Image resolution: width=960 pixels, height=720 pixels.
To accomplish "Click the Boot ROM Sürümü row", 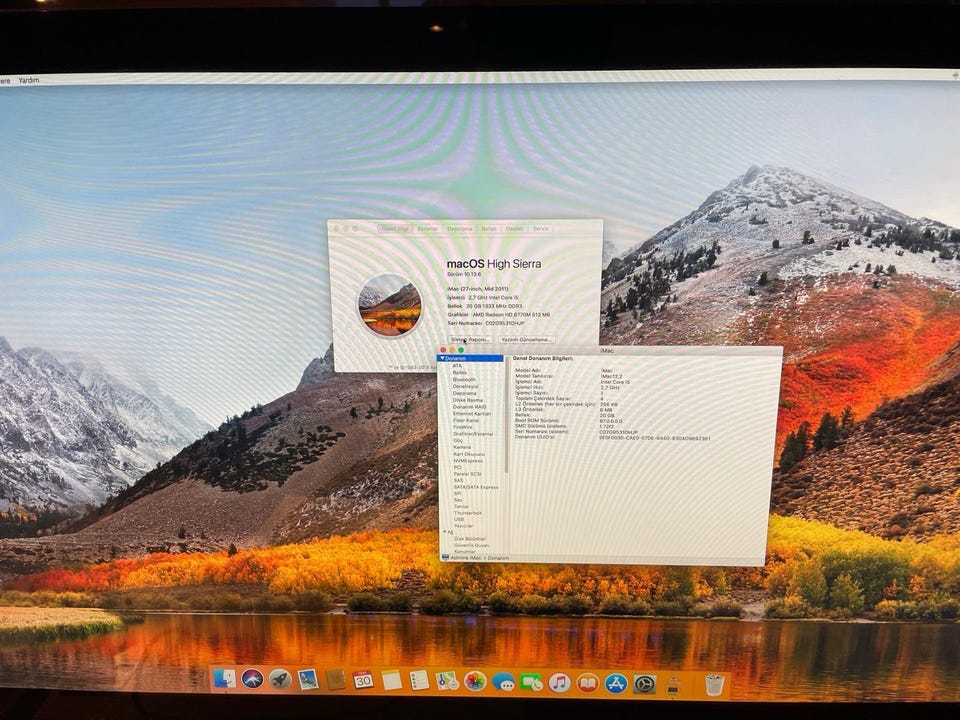I will pyautogui.click(x=569, y=421).
